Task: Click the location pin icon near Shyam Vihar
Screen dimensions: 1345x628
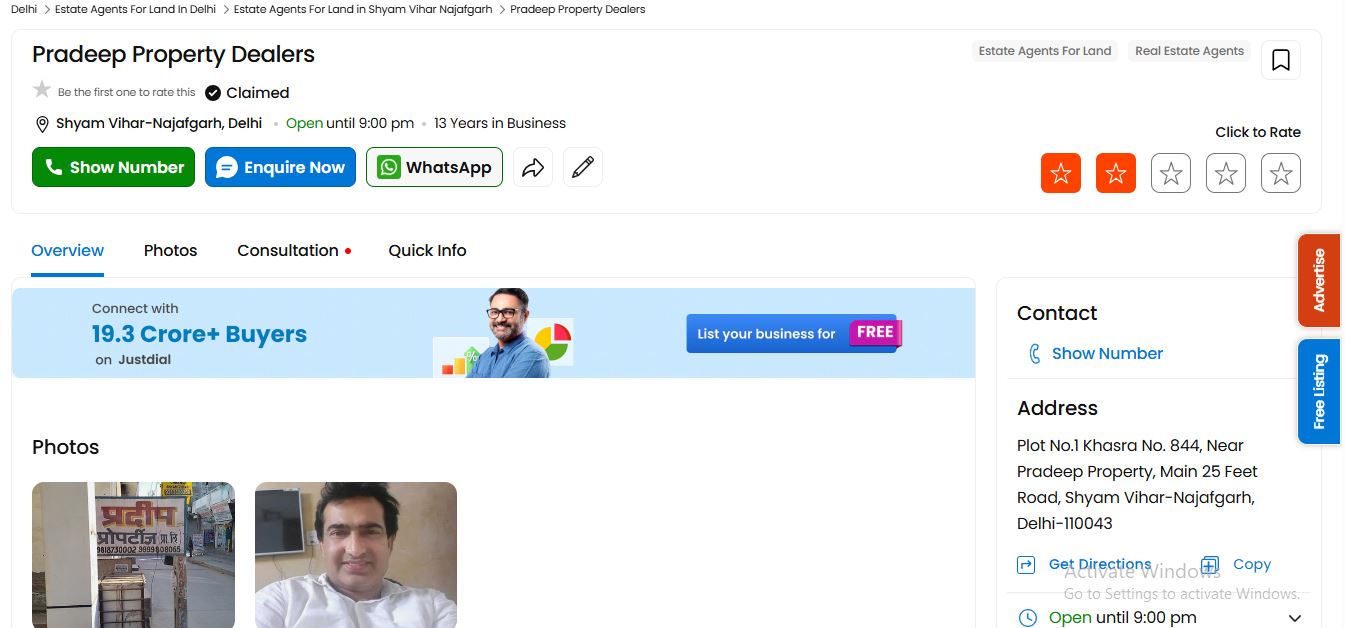Action: (x=42, y=124)
